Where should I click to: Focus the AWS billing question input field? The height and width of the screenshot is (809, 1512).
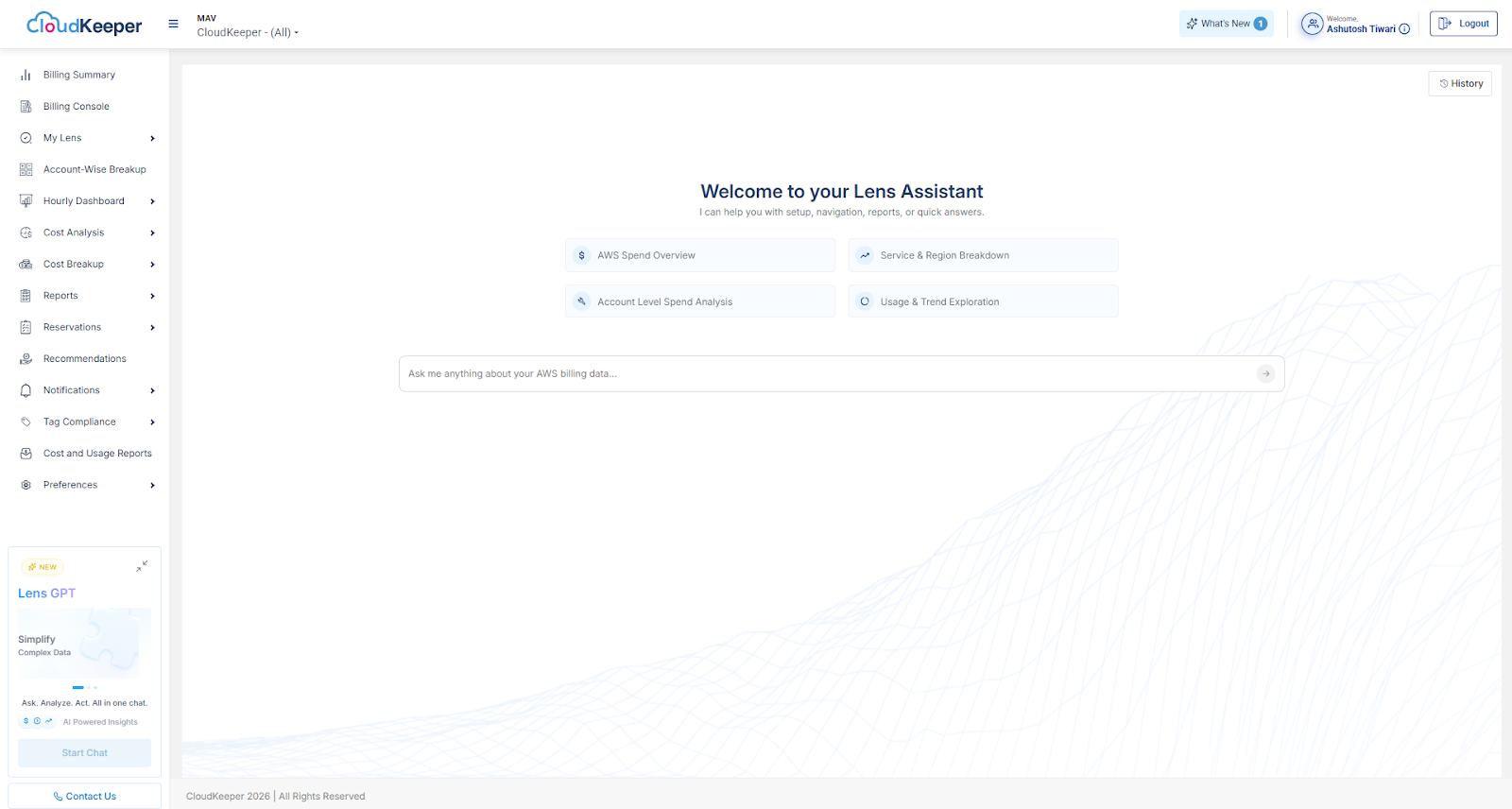pos(822,373)
